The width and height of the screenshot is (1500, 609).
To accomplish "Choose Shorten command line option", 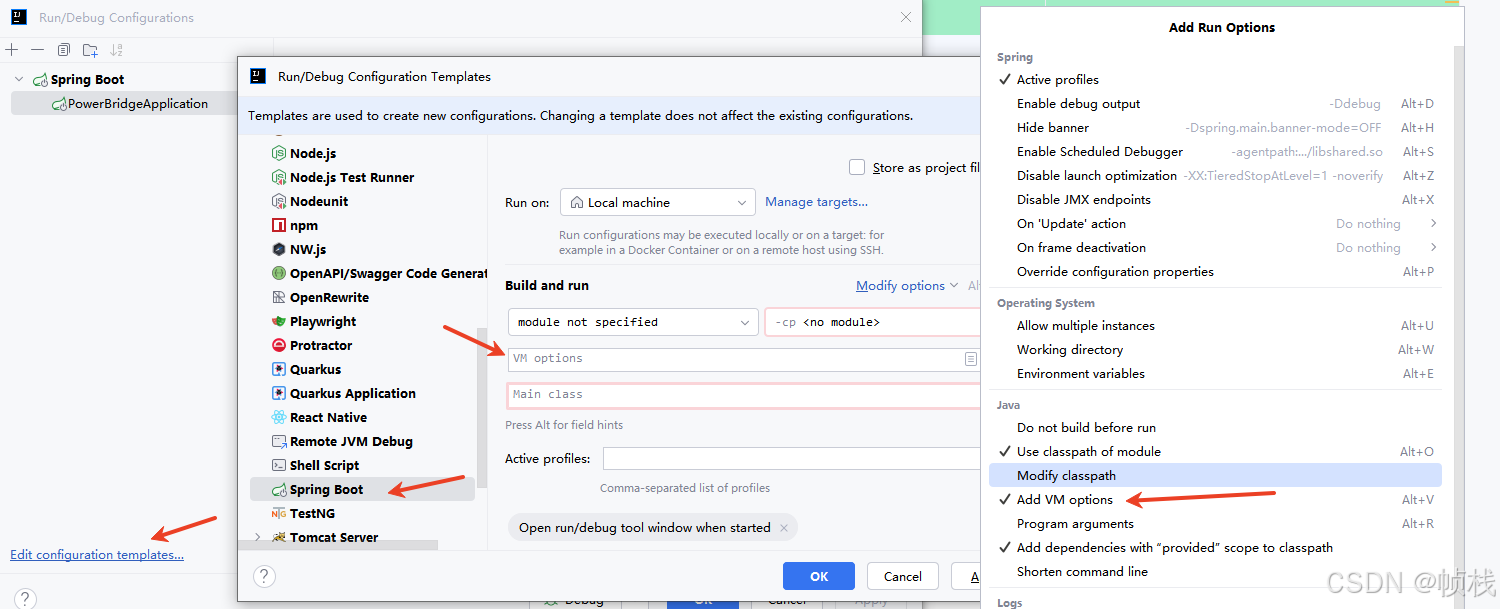I will 1215,571.
